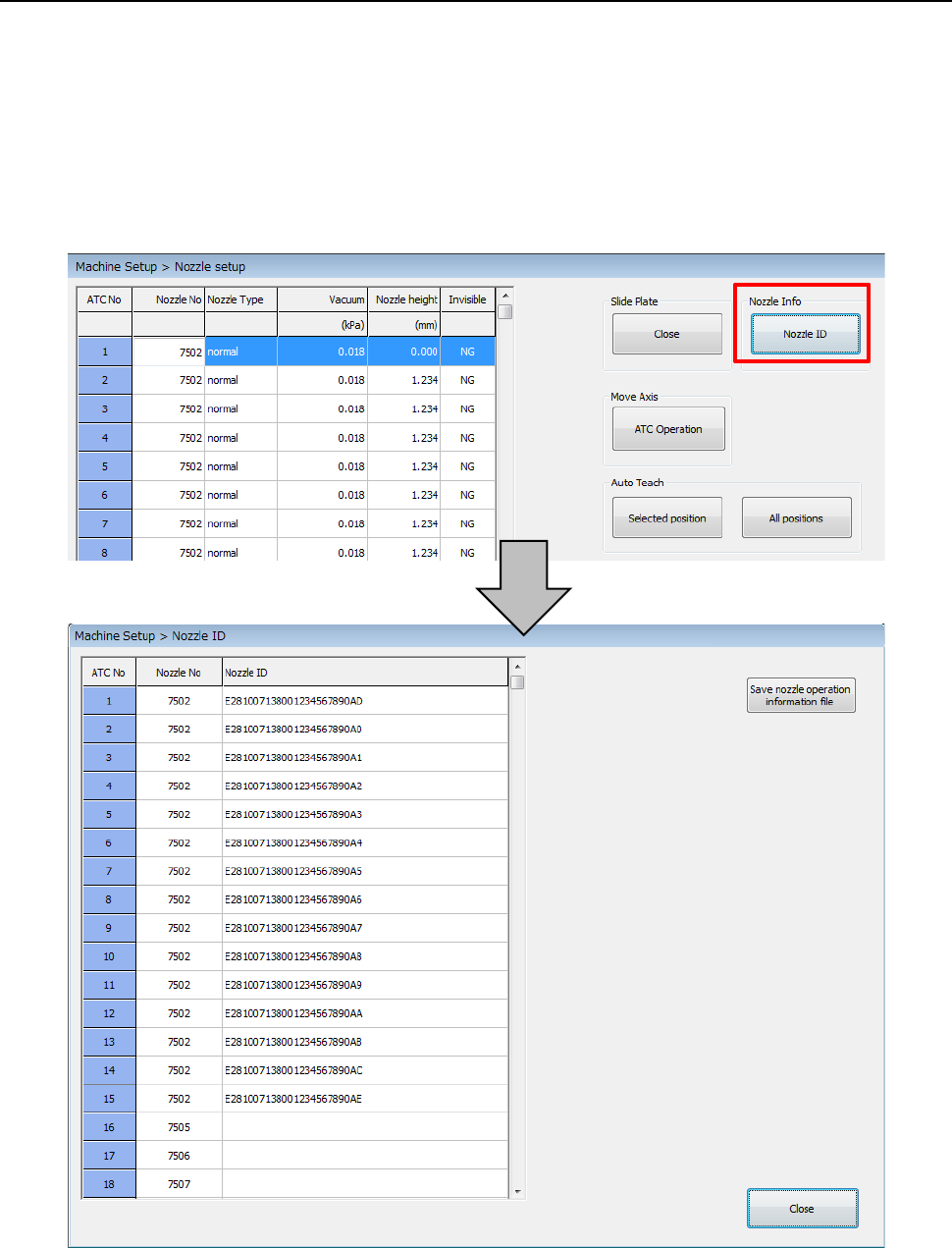The height and width of the screenshot is (1248, 952).
Task: Select ATC No 6 row header in Nozzle setup
Action: pos(105,495)
